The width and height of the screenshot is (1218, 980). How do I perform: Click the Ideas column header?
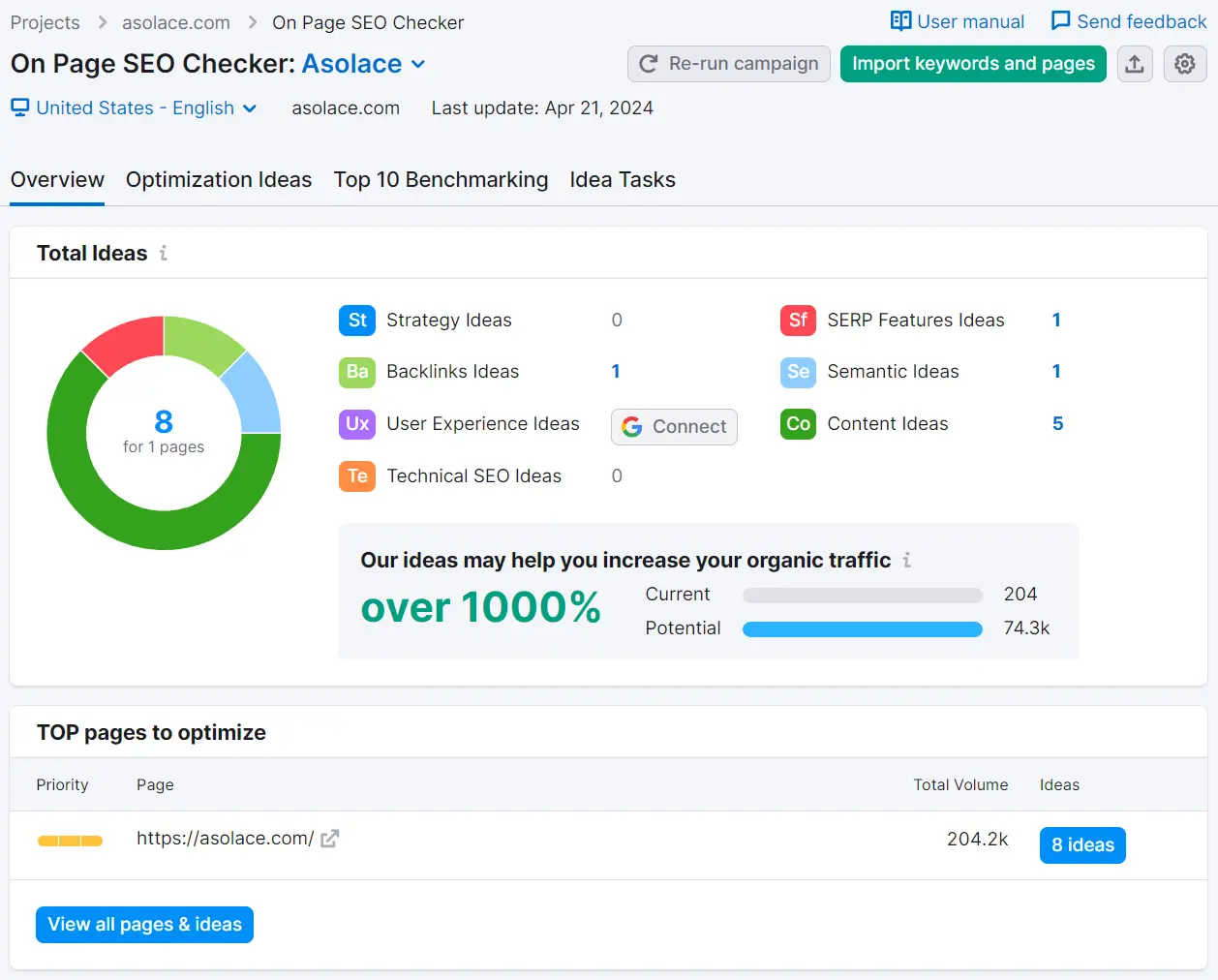coord(1059,785)
